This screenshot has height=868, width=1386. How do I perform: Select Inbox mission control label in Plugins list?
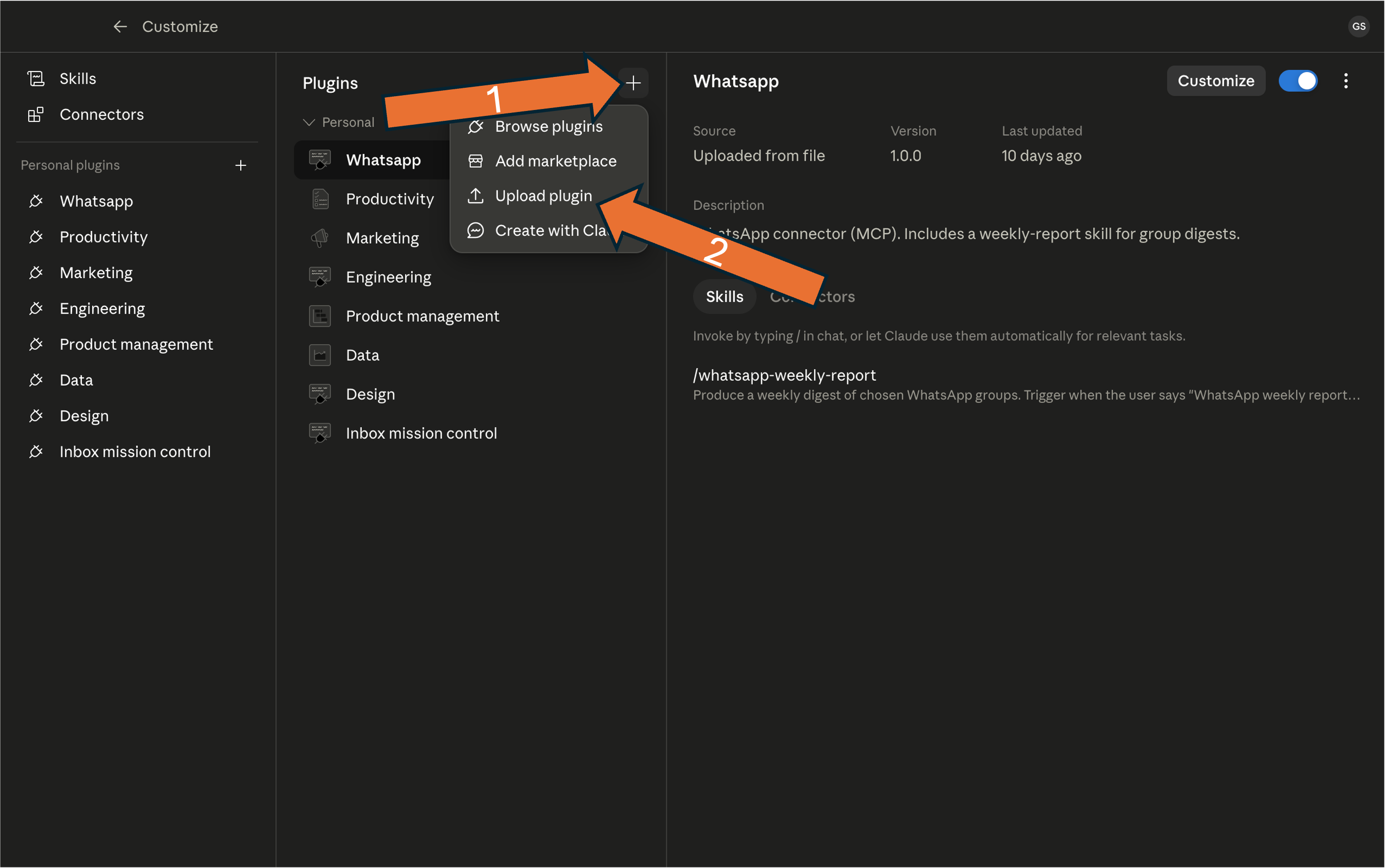421,433
